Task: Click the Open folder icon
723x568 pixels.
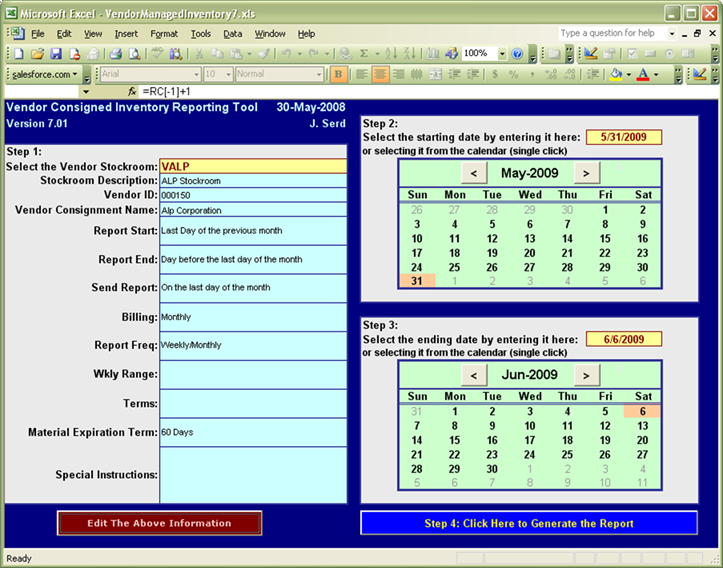Action: [37, 54]
